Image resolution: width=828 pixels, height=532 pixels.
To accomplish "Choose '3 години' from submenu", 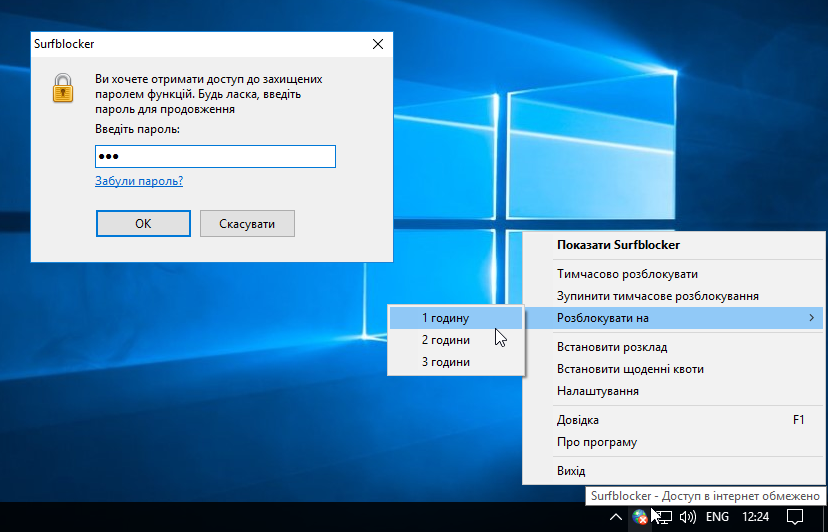I will click(456, 362).
